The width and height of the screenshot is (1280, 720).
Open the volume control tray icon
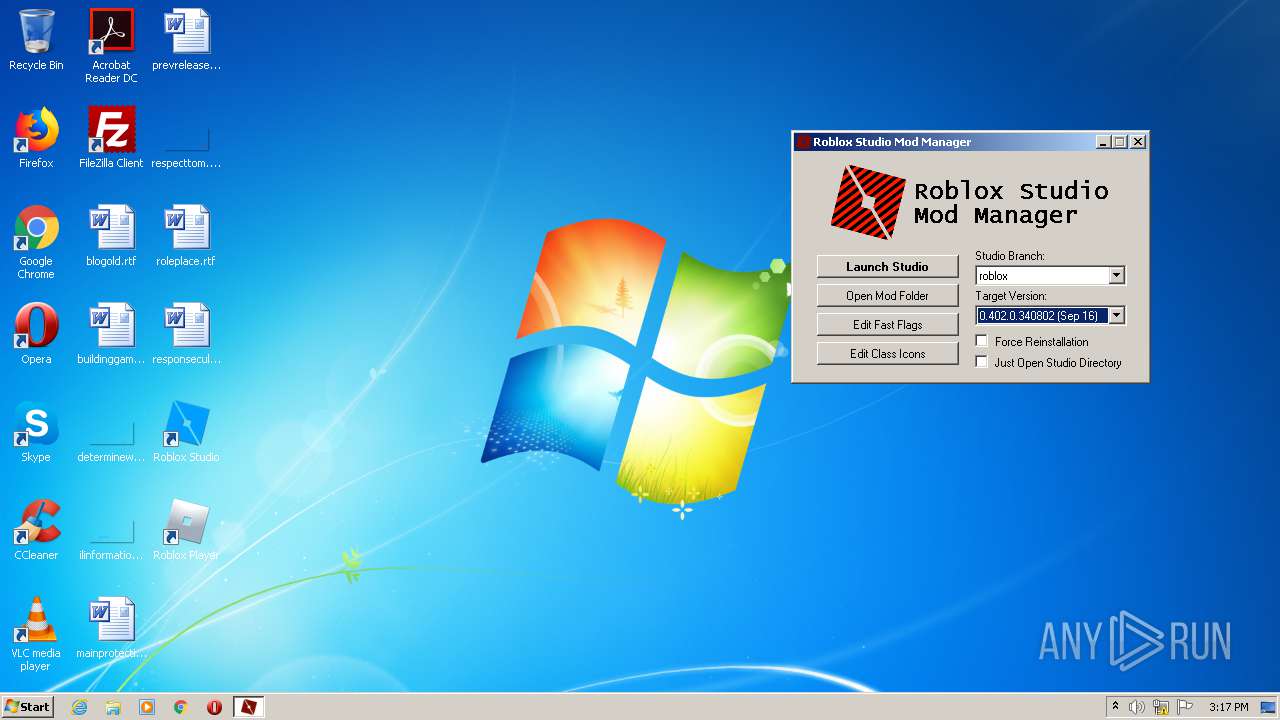1137,707
